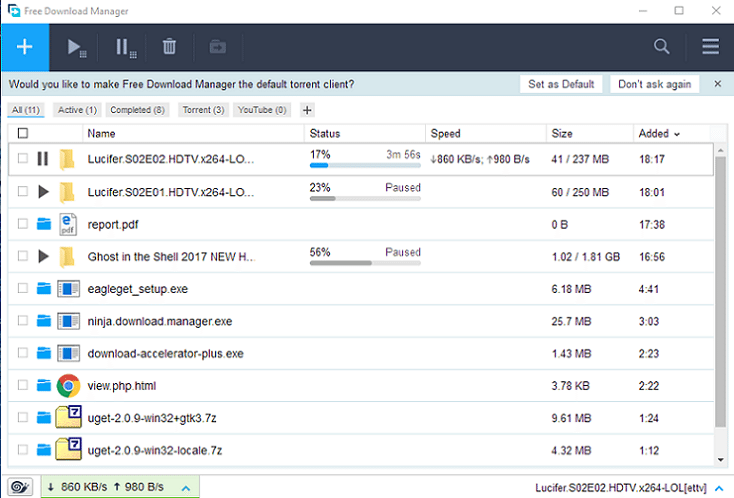Select the download-accelerator-plus.exe file name
Image resolution: width=734 pixels, height=498 pixels.
[165, 353]
